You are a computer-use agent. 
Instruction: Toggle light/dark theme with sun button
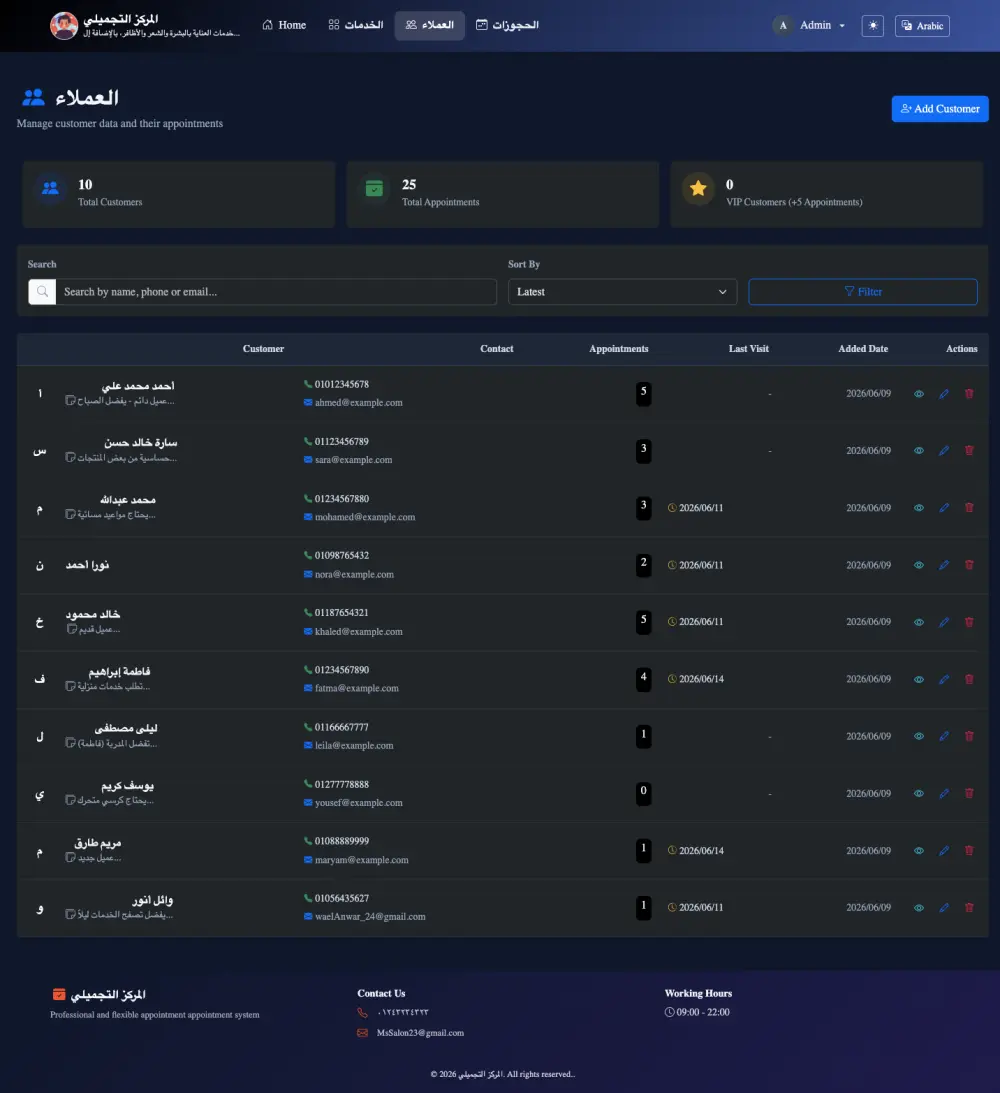pyautogui.click(x=872, y=26)
